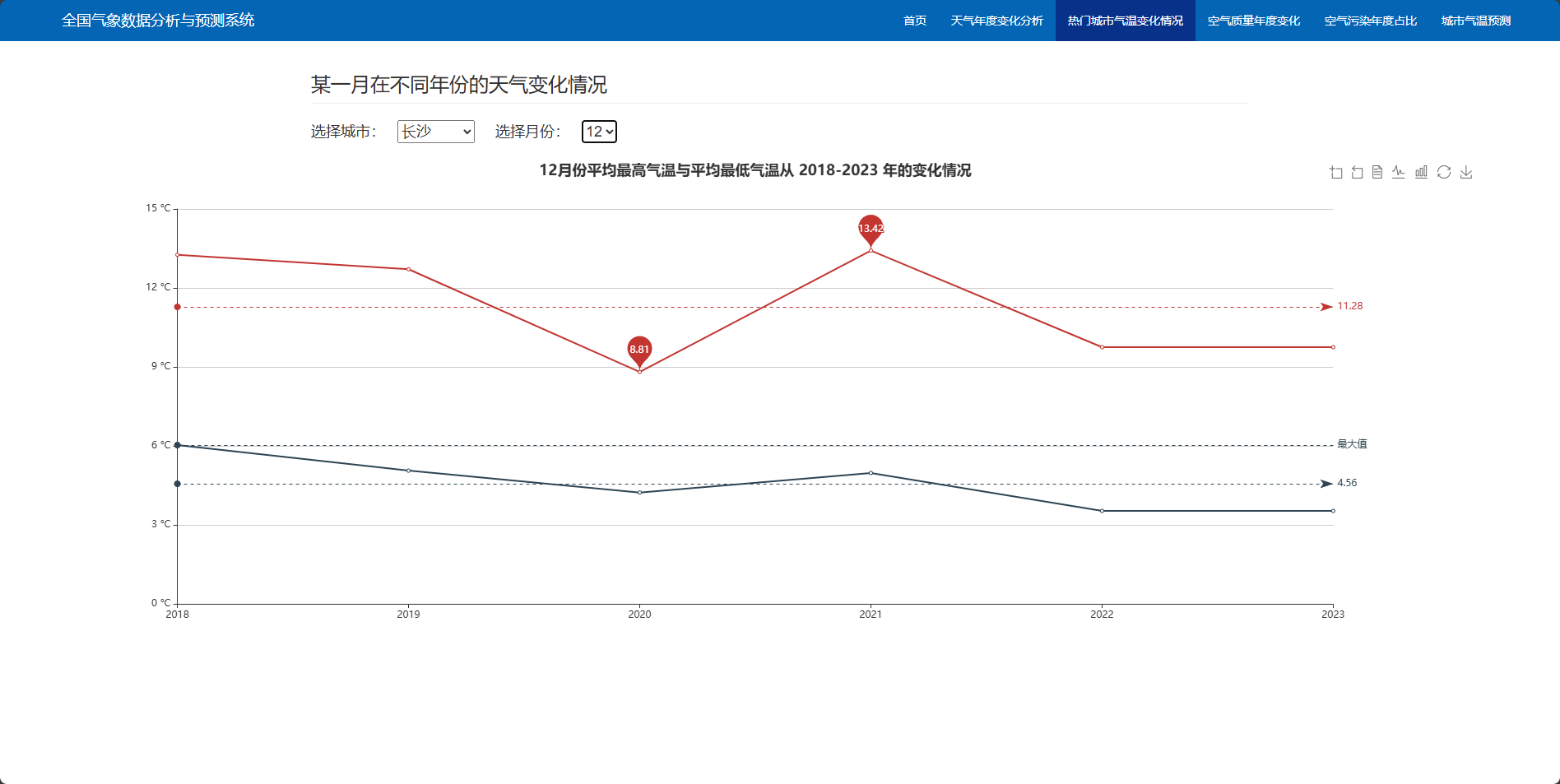Click the 最大值 mark line label
This screenshot has height=784, width=1560.
tap(1352, 444)
